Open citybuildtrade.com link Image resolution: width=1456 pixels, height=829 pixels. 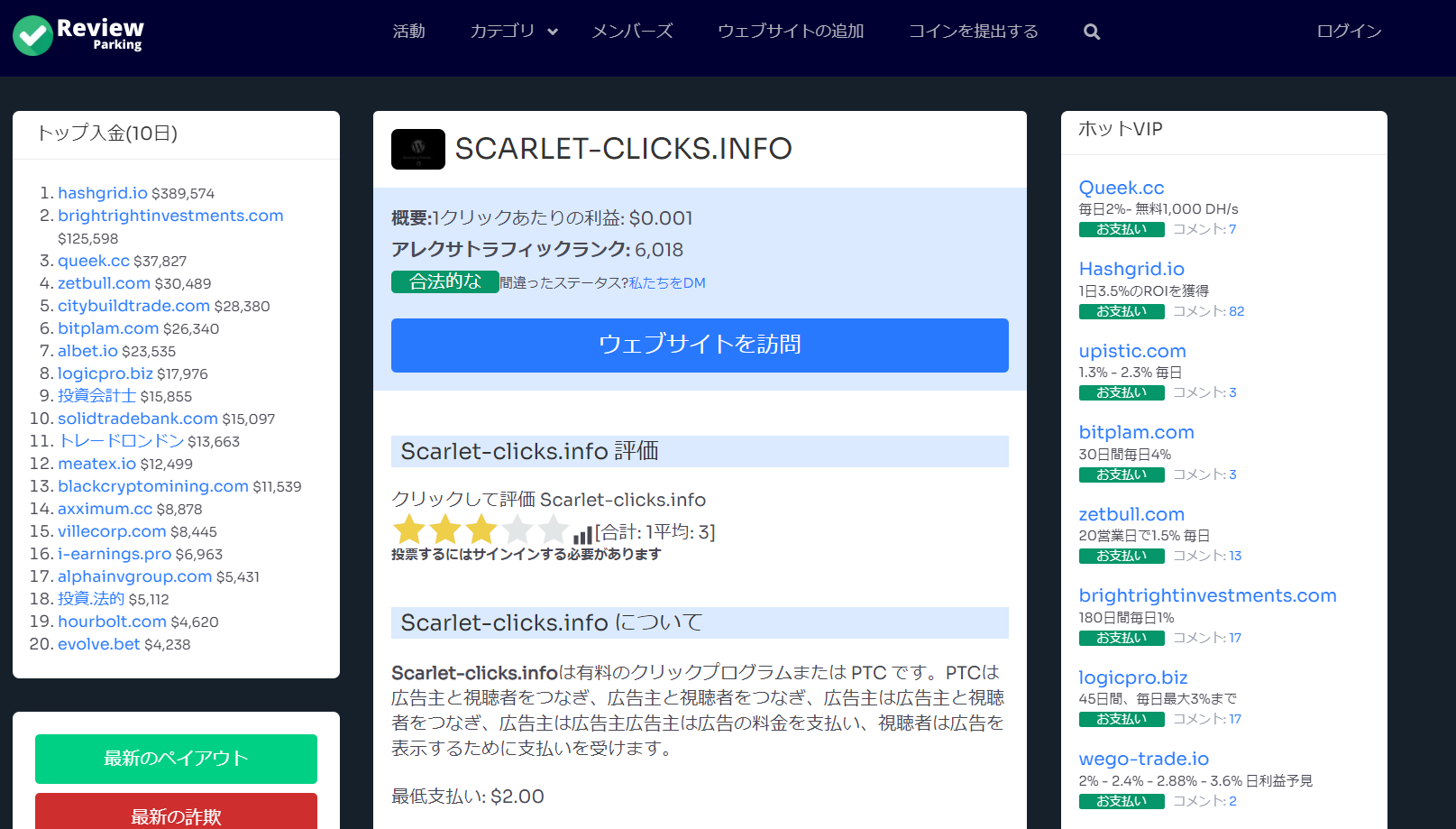pyautogui.click(x=133, y=306)
